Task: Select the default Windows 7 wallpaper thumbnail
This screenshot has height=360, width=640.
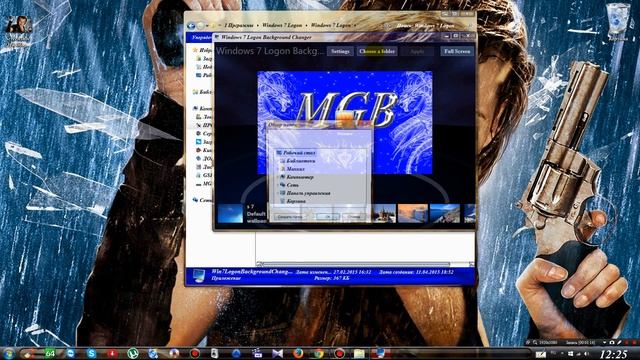Action: [230, 214]
